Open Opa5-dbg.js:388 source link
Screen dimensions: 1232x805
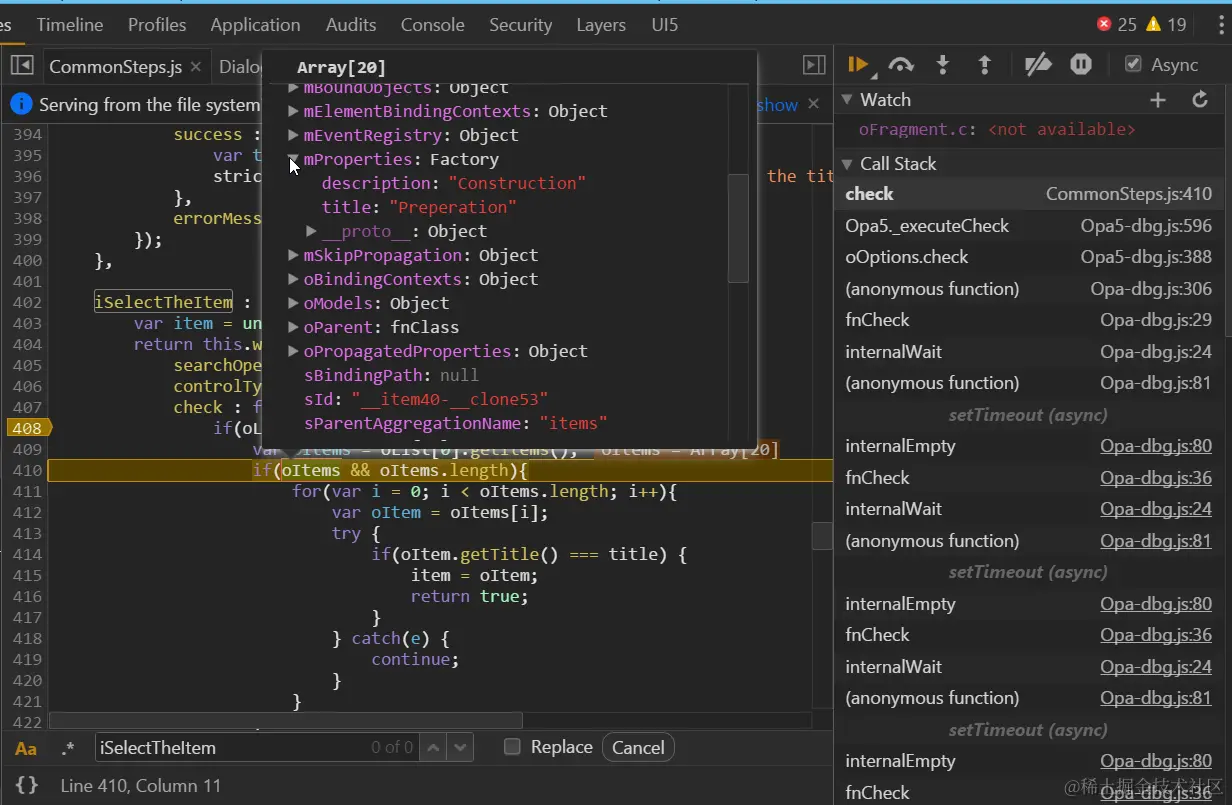(x=1146, y=257)
